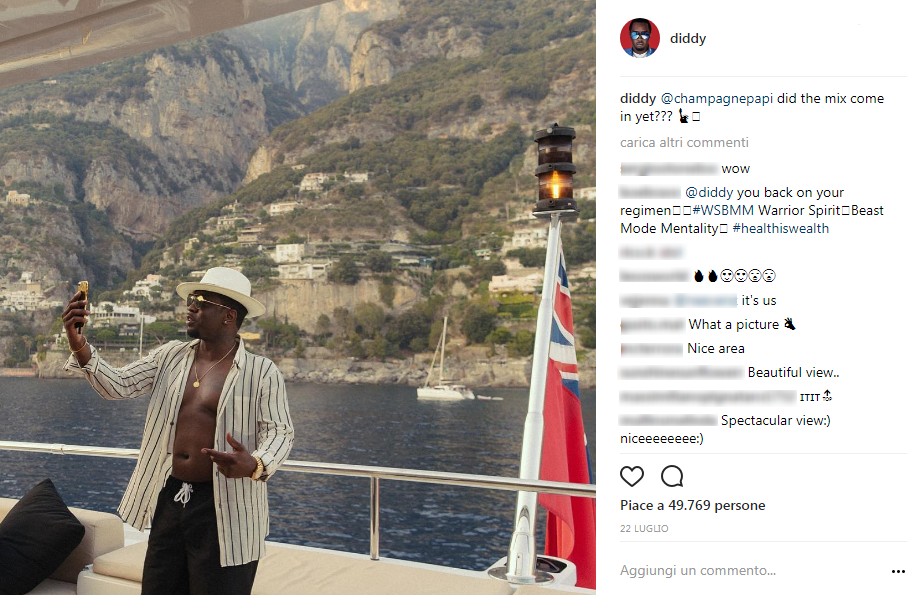Click the diddy username in the caption
Image resolution: width=913 pixels, height=595 pixels.
(638, 98)
